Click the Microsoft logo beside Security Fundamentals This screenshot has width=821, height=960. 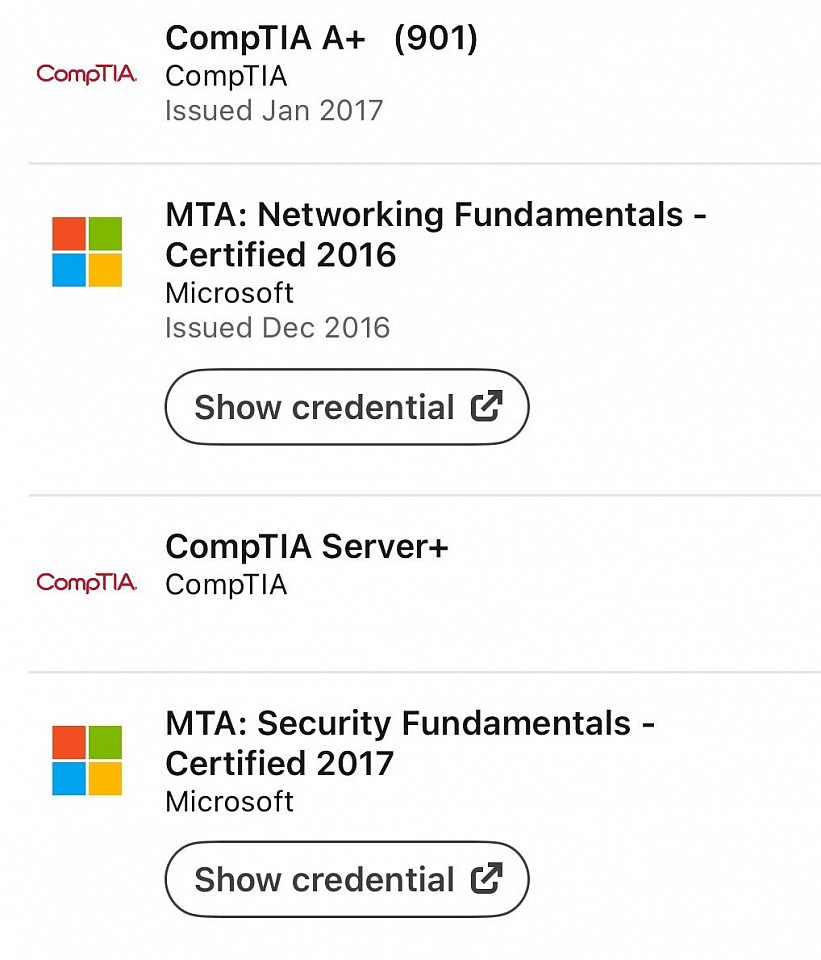pos(87,760)
